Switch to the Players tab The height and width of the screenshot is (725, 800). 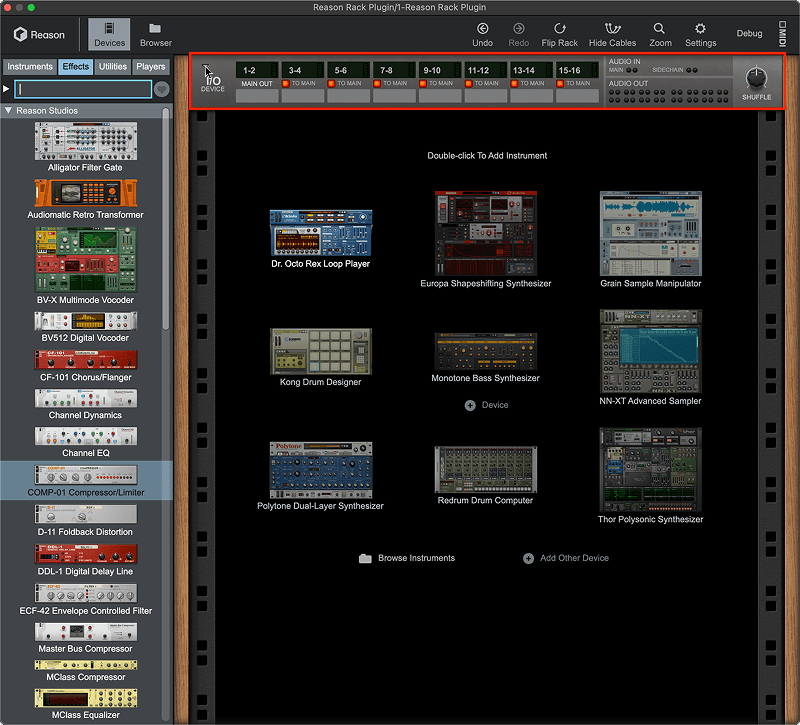(151, 66)
